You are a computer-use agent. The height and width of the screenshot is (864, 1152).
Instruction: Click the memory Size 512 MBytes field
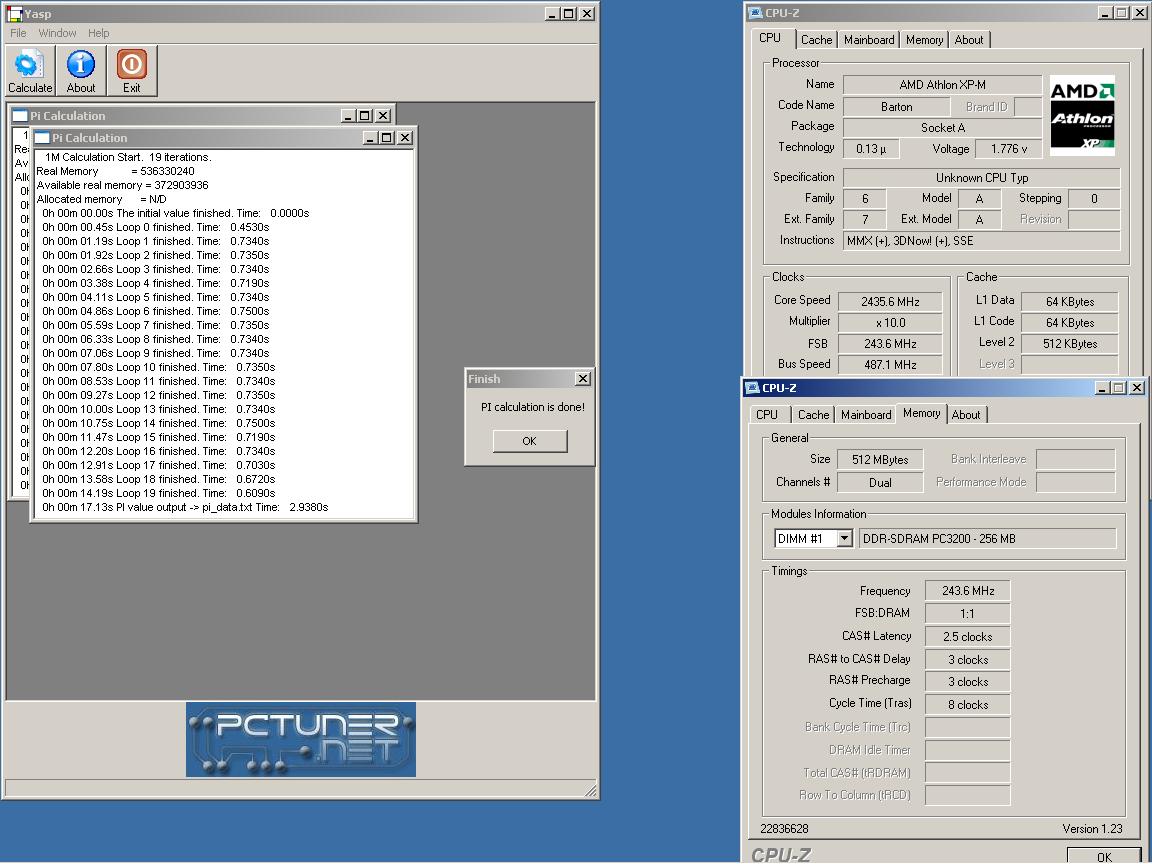pos(880,460)
